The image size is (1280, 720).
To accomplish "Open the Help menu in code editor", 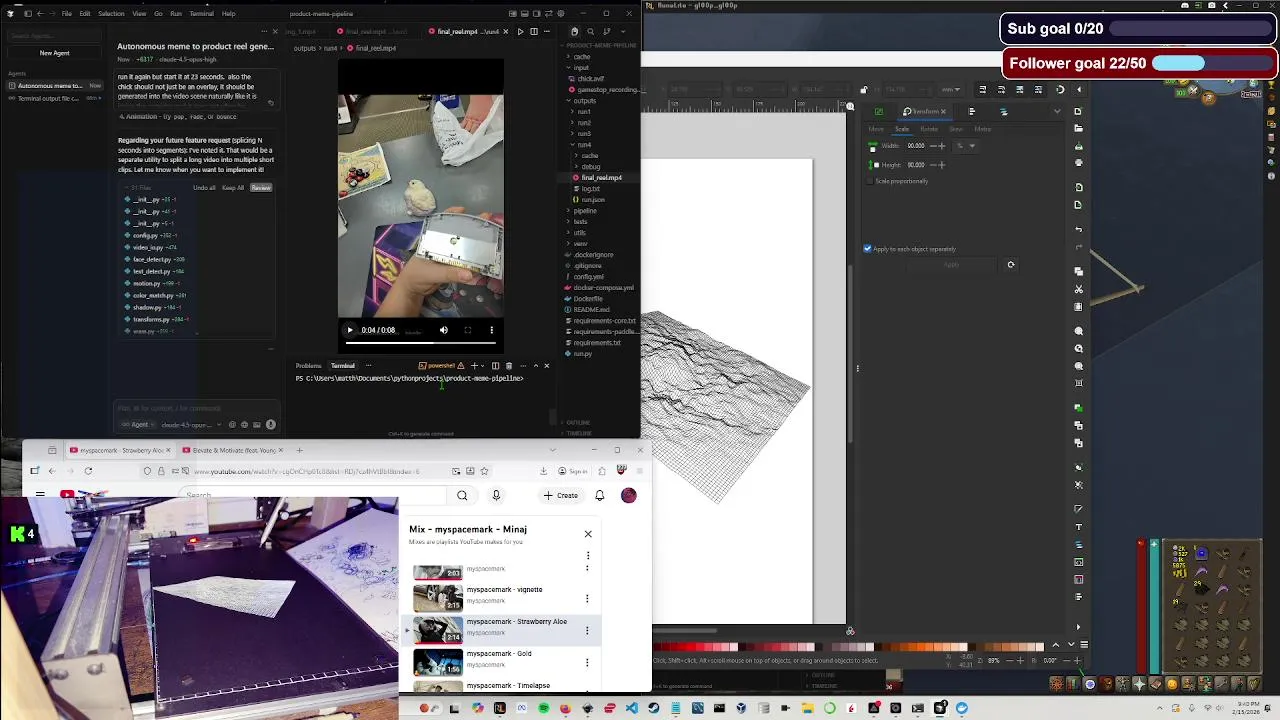I will [228, 14].
